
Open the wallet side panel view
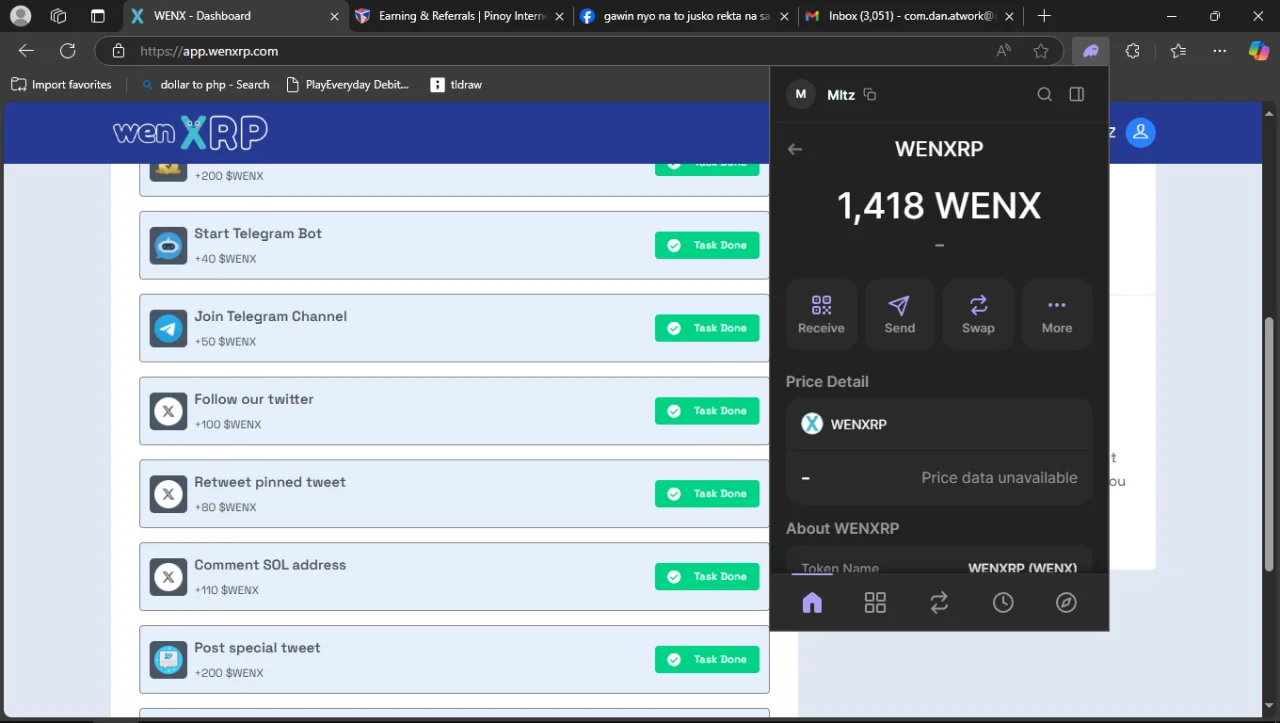pyautogui.click(x=1077, y=94)
